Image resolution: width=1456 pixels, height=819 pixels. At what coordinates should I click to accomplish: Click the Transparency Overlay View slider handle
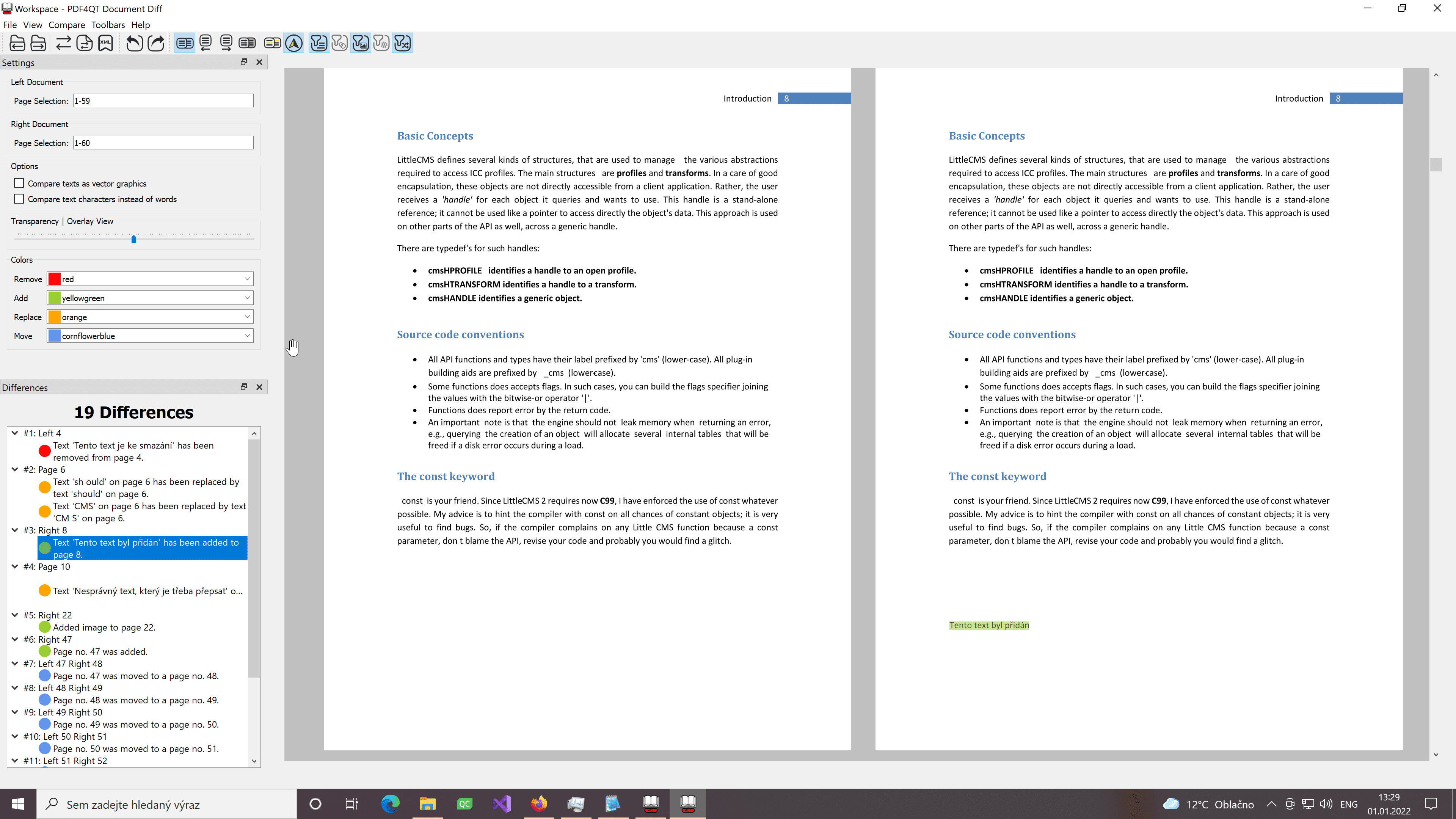click(134, 239)
